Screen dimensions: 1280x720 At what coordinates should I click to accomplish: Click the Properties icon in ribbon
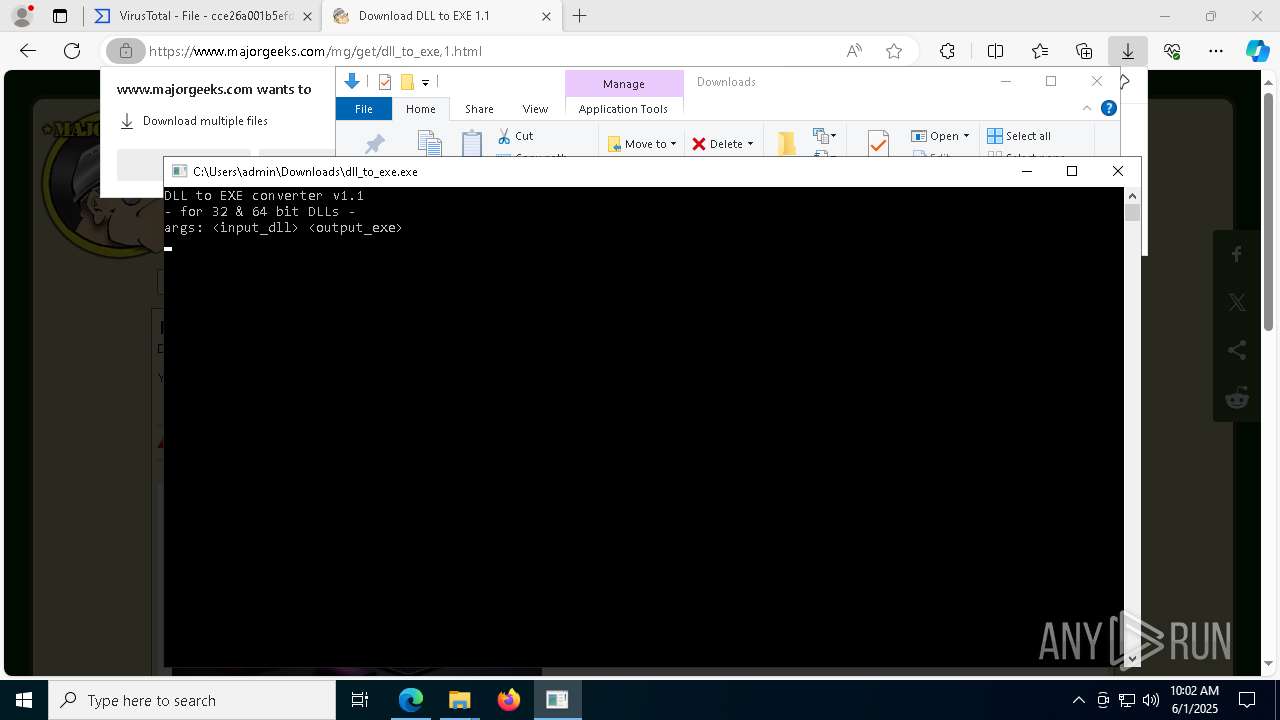click(x=877, y=144)
